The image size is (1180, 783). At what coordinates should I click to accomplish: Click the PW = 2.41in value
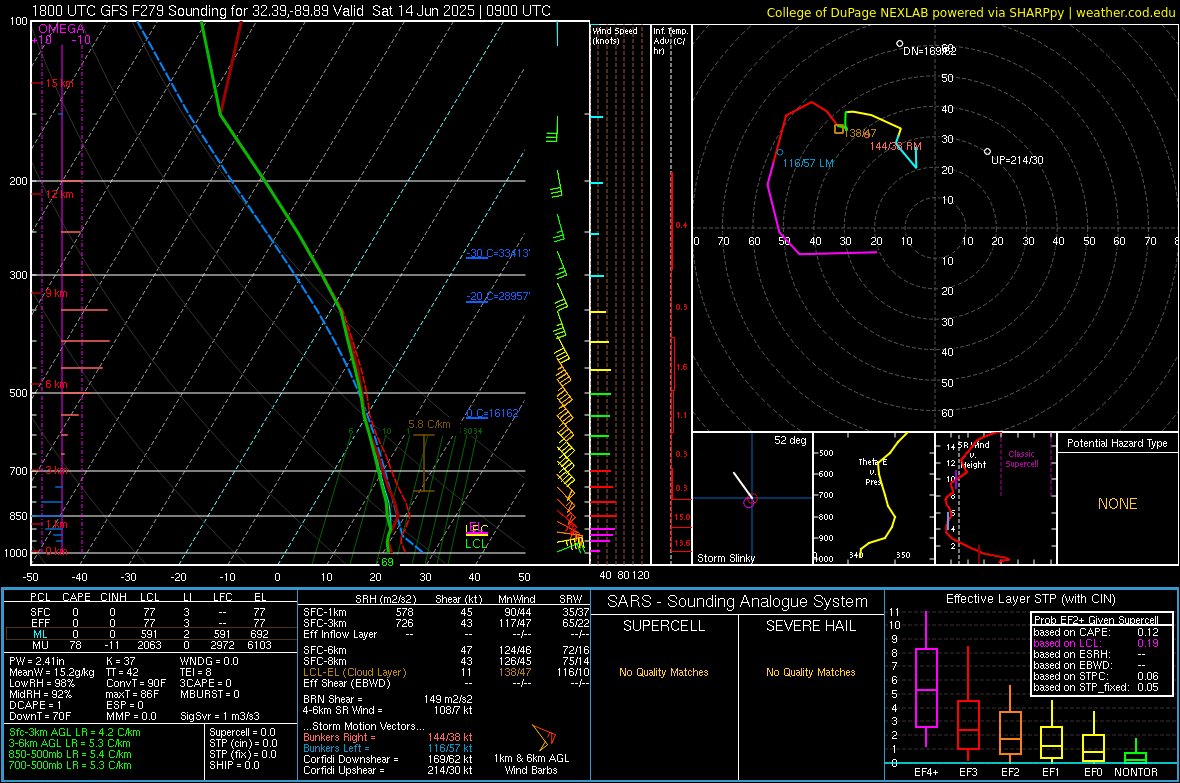[38, 661]
